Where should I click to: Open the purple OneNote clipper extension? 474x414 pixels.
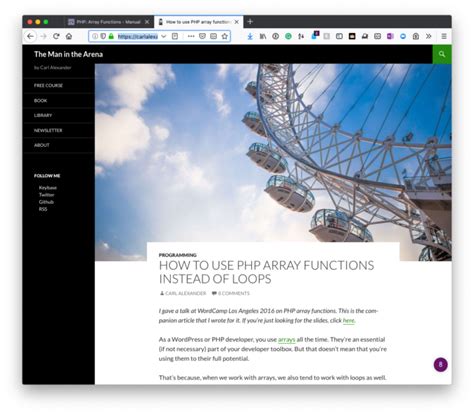point(390,36)
